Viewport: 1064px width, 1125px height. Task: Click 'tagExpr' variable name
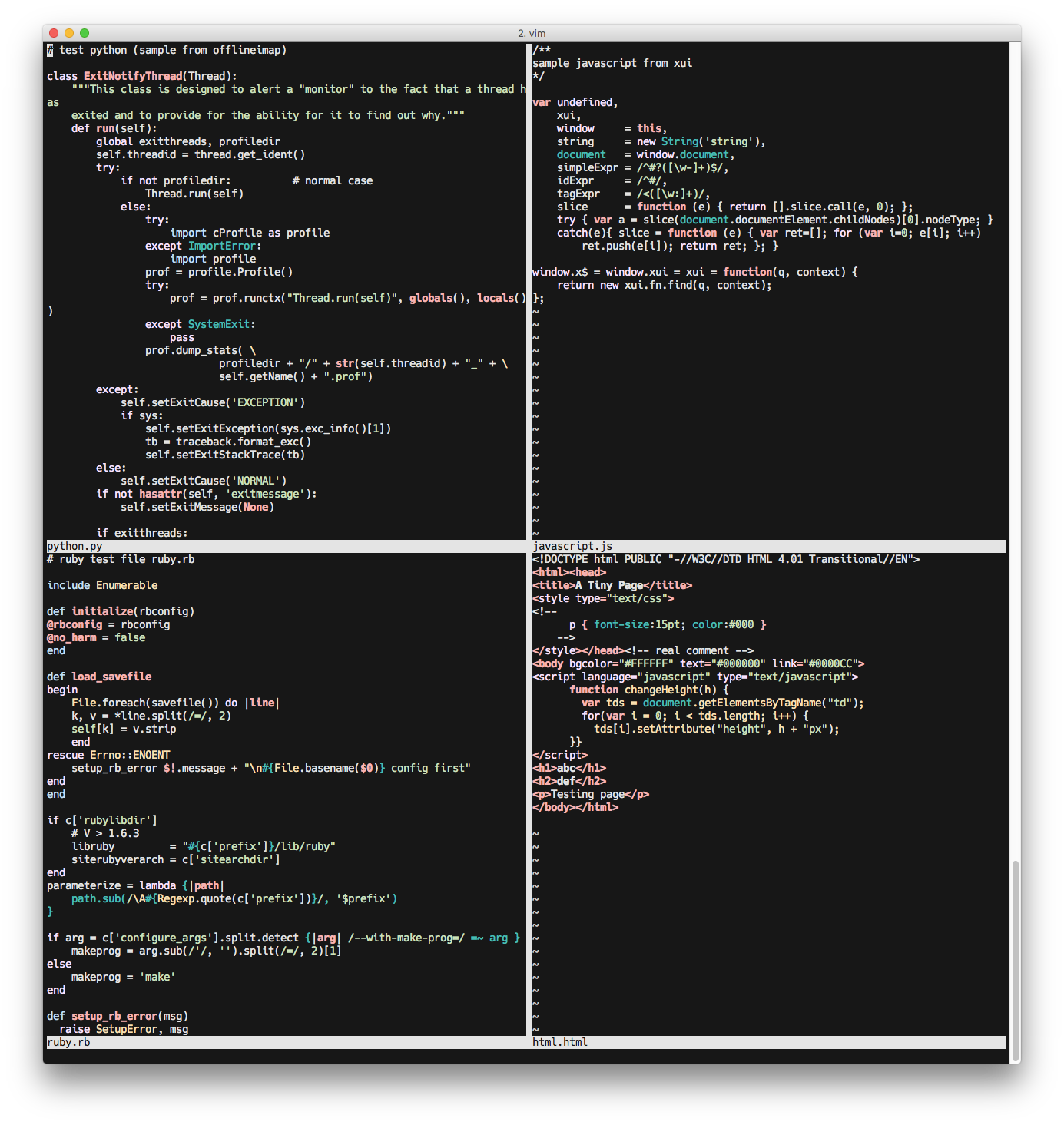pyautogui.click(x=578, y=194)
